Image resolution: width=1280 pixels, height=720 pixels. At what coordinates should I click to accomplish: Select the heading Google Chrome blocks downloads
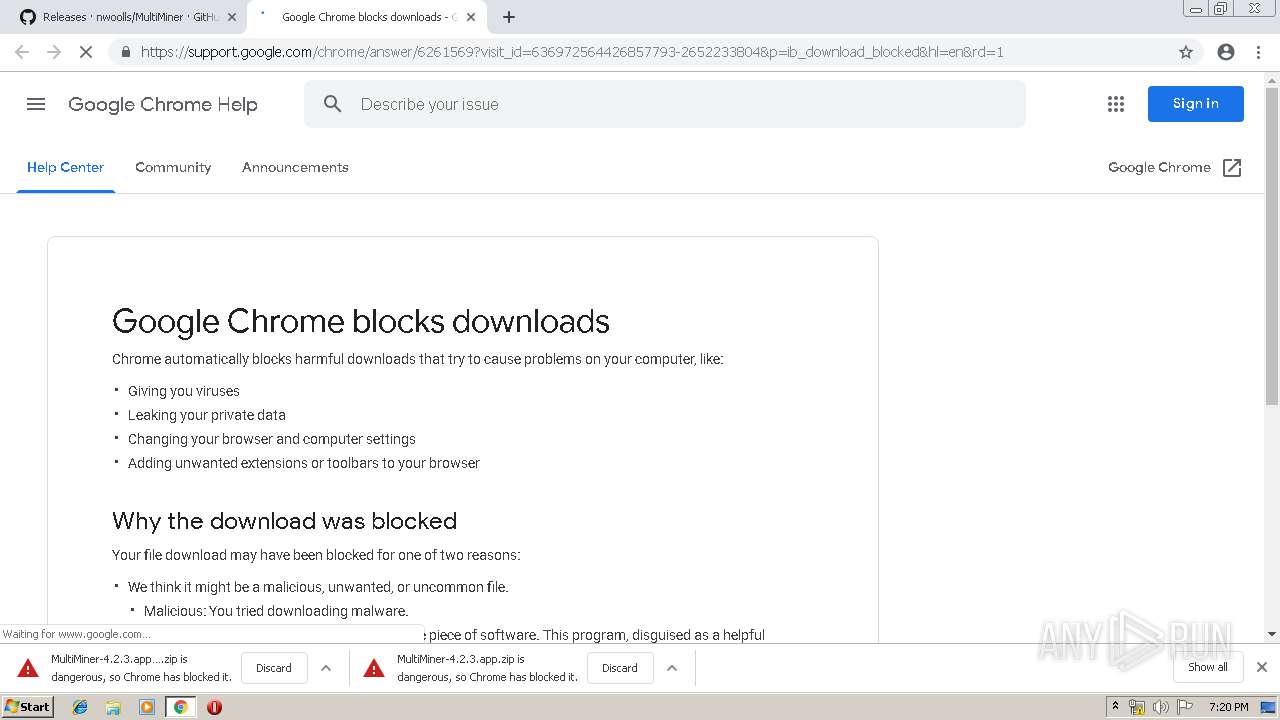(361, 321)
